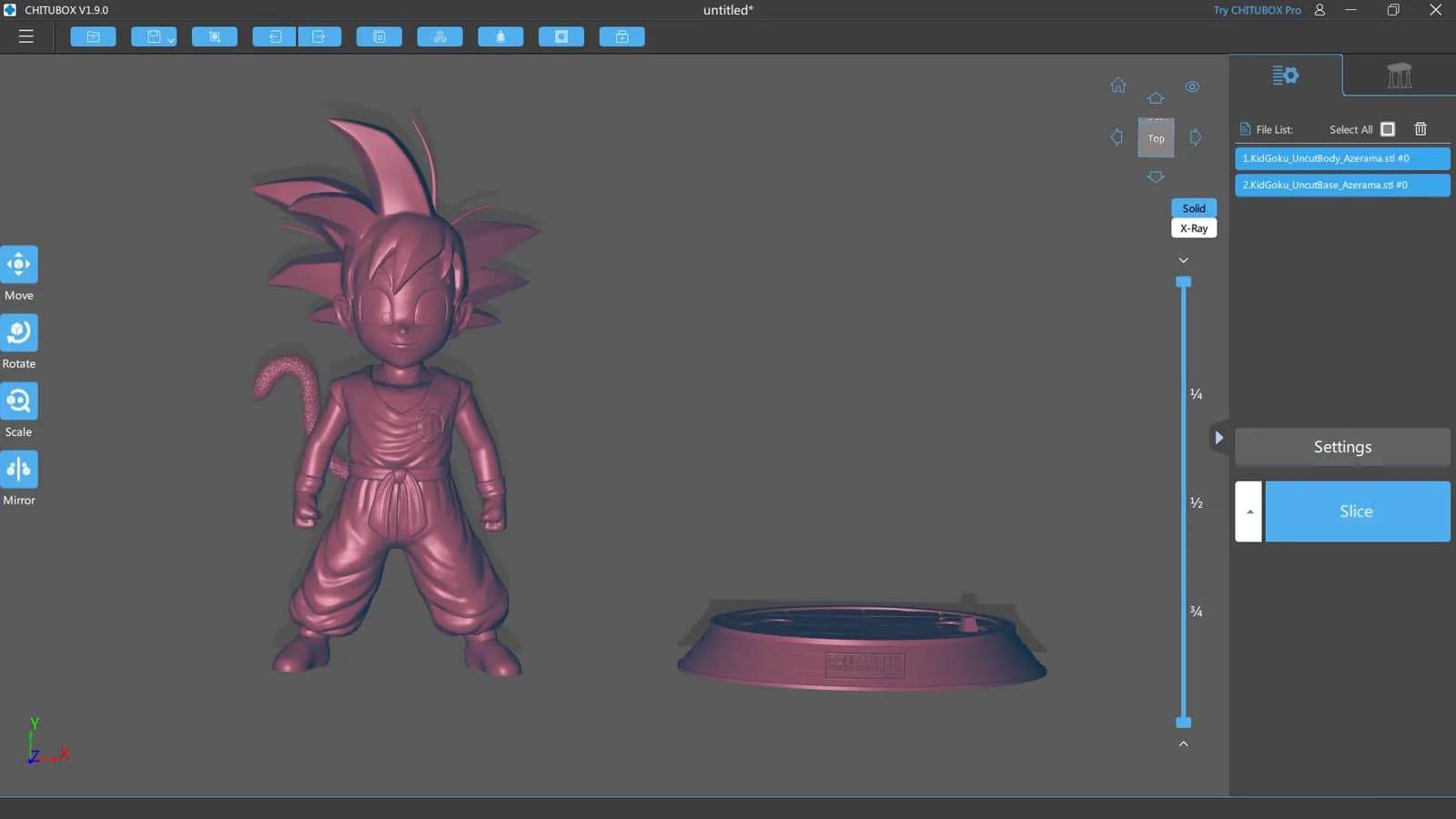Image resolution: width=1456 pixels, height=819 pixels.
Task: Click the dig hole toolbar icon
Action: pos(561,36)
